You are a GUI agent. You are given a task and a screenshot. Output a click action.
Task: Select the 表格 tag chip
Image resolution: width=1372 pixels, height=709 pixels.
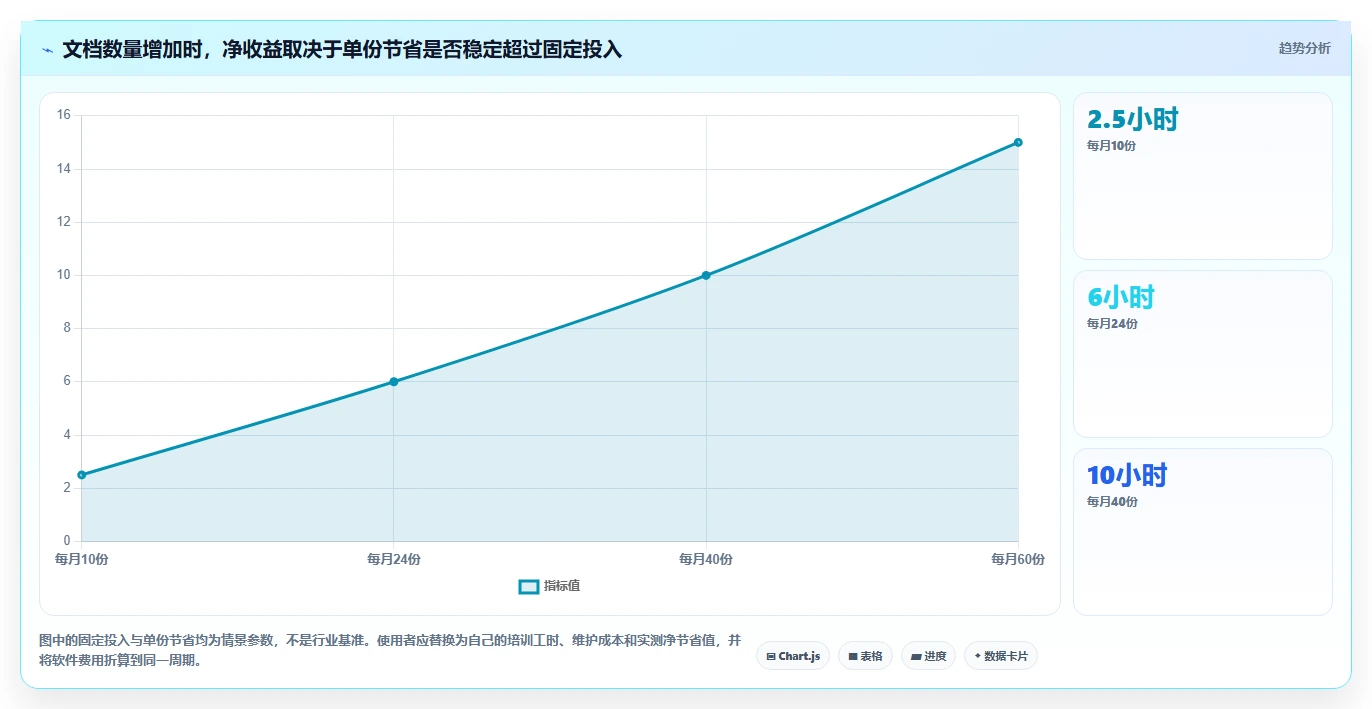pyautogui.click(x=865, y=656)
